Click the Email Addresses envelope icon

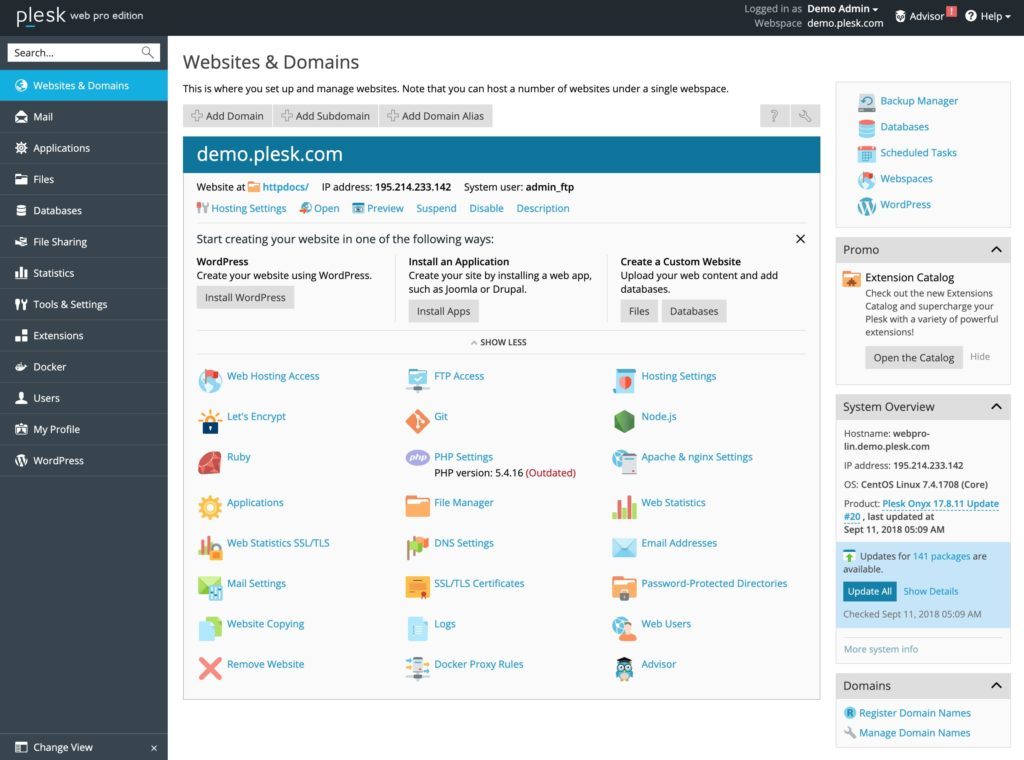click(624, 547)
